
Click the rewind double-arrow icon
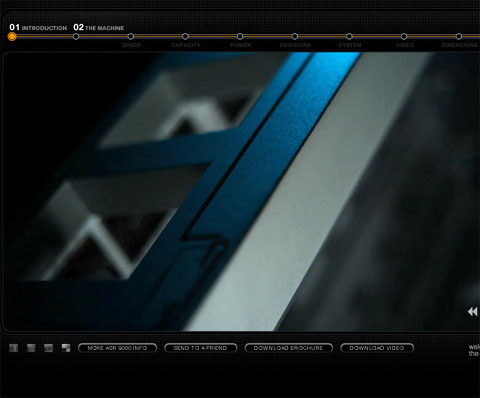[x=472, y=312]
